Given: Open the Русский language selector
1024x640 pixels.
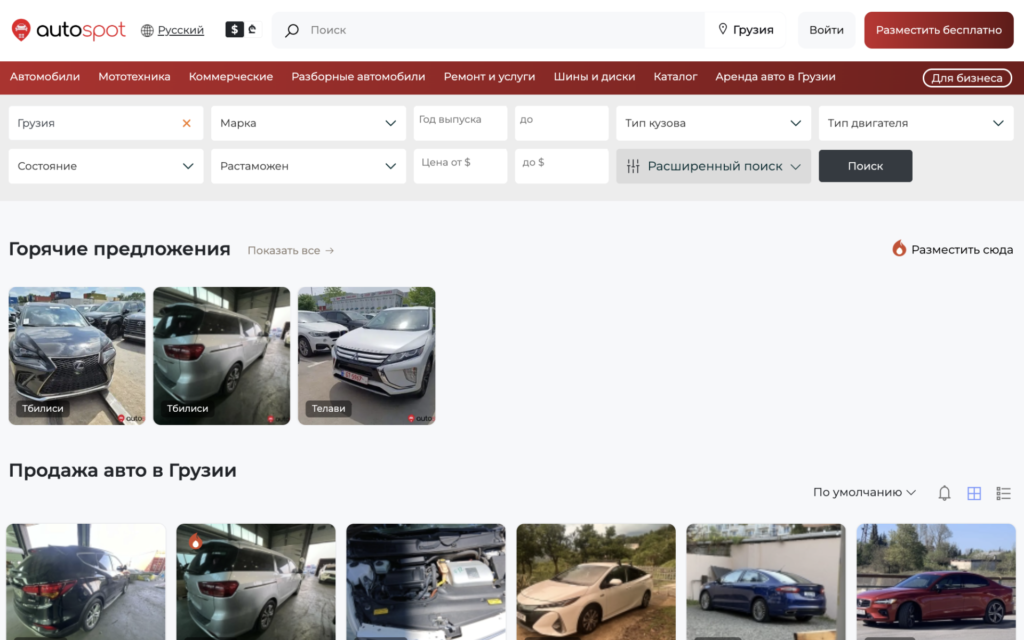Looking at the screenshot, I should (181, 30).
